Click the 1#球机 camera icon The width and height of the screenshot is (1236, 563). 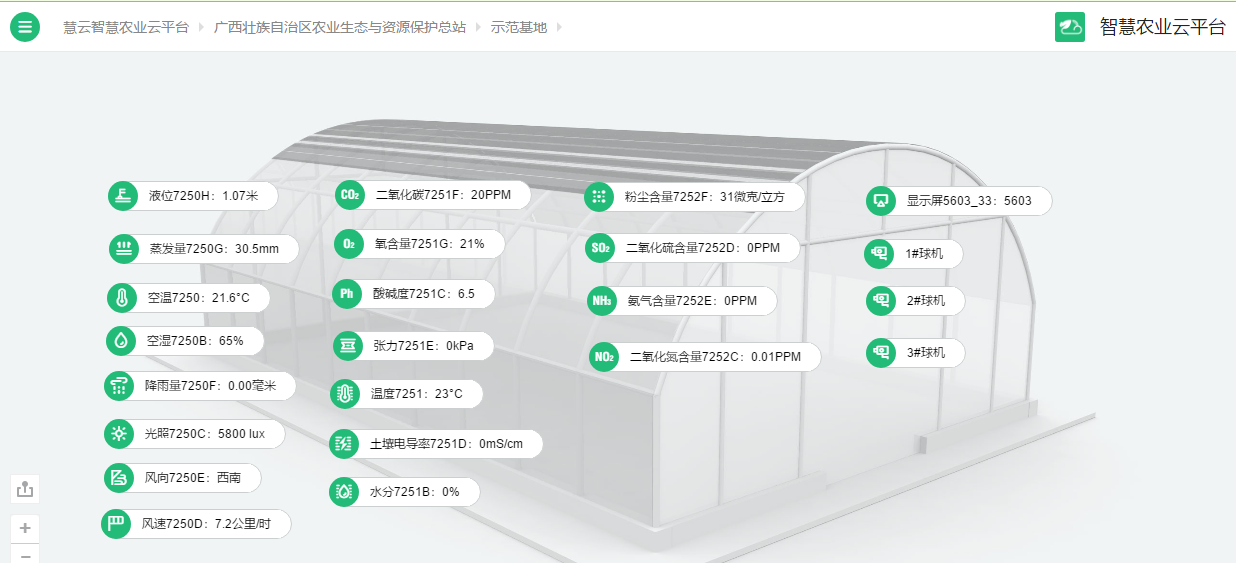click(880, 254)
